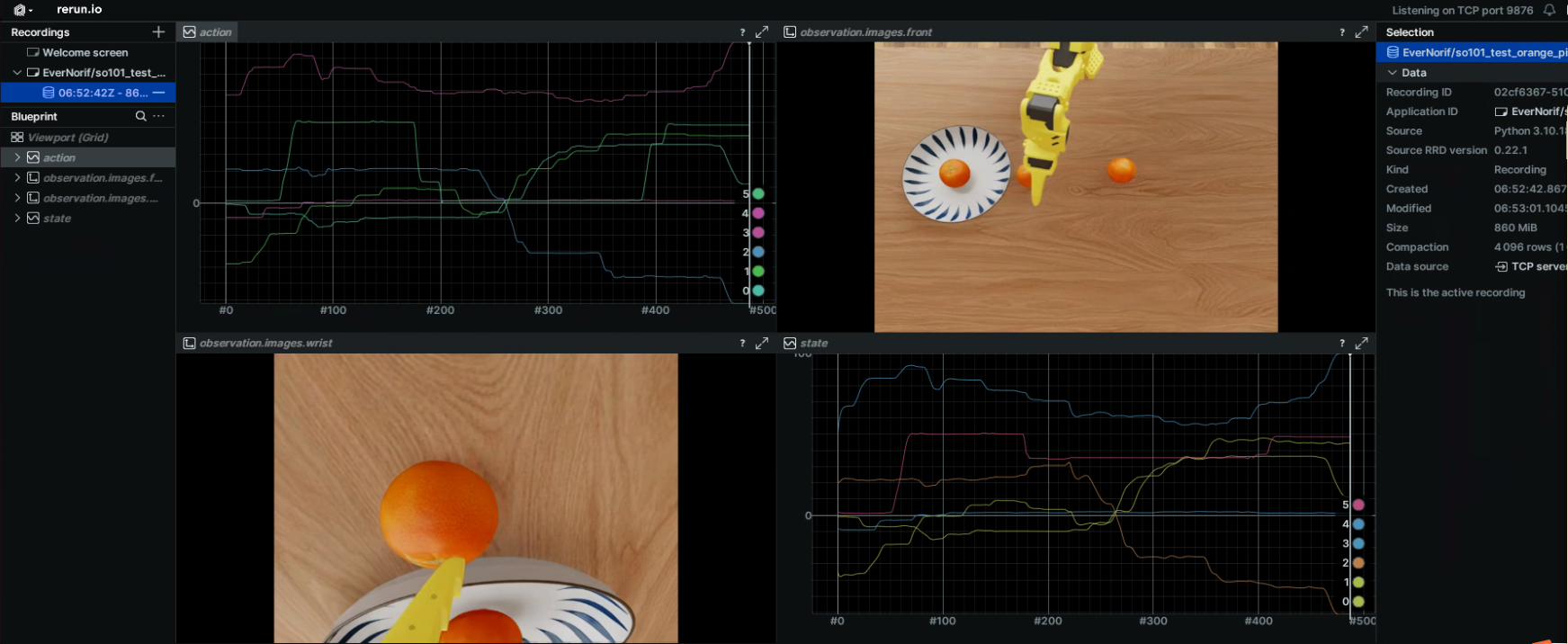This screenshot has width=1568, height=644.
Task: Expand the second observation.images... blueprint entry
Action: tap(17, 198)
